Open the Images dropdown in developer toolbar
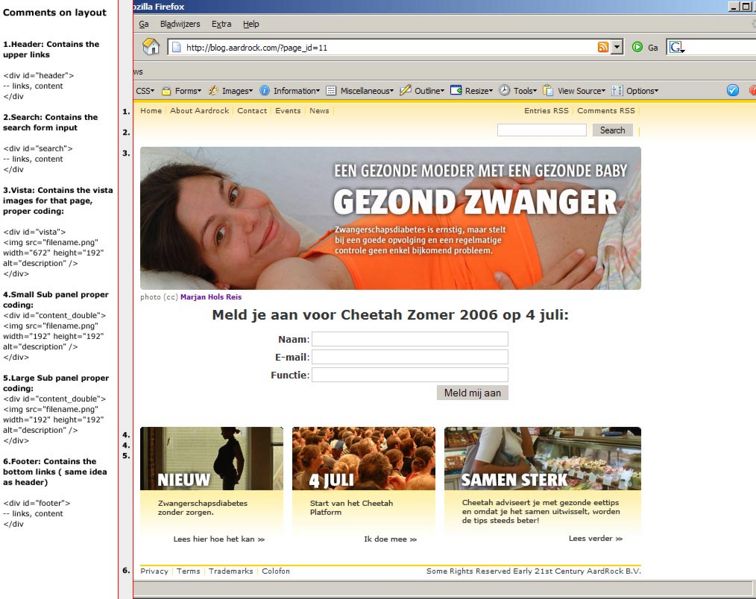Image resolution: width=756 pixels, height=599 pixels. coord(231,90)
